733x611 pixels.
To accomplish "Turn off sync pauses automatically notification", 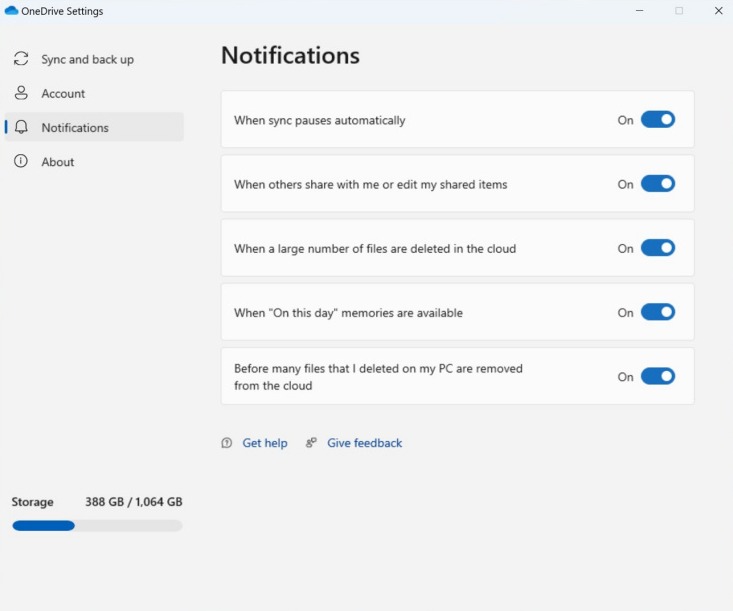I will pos(658,120).
